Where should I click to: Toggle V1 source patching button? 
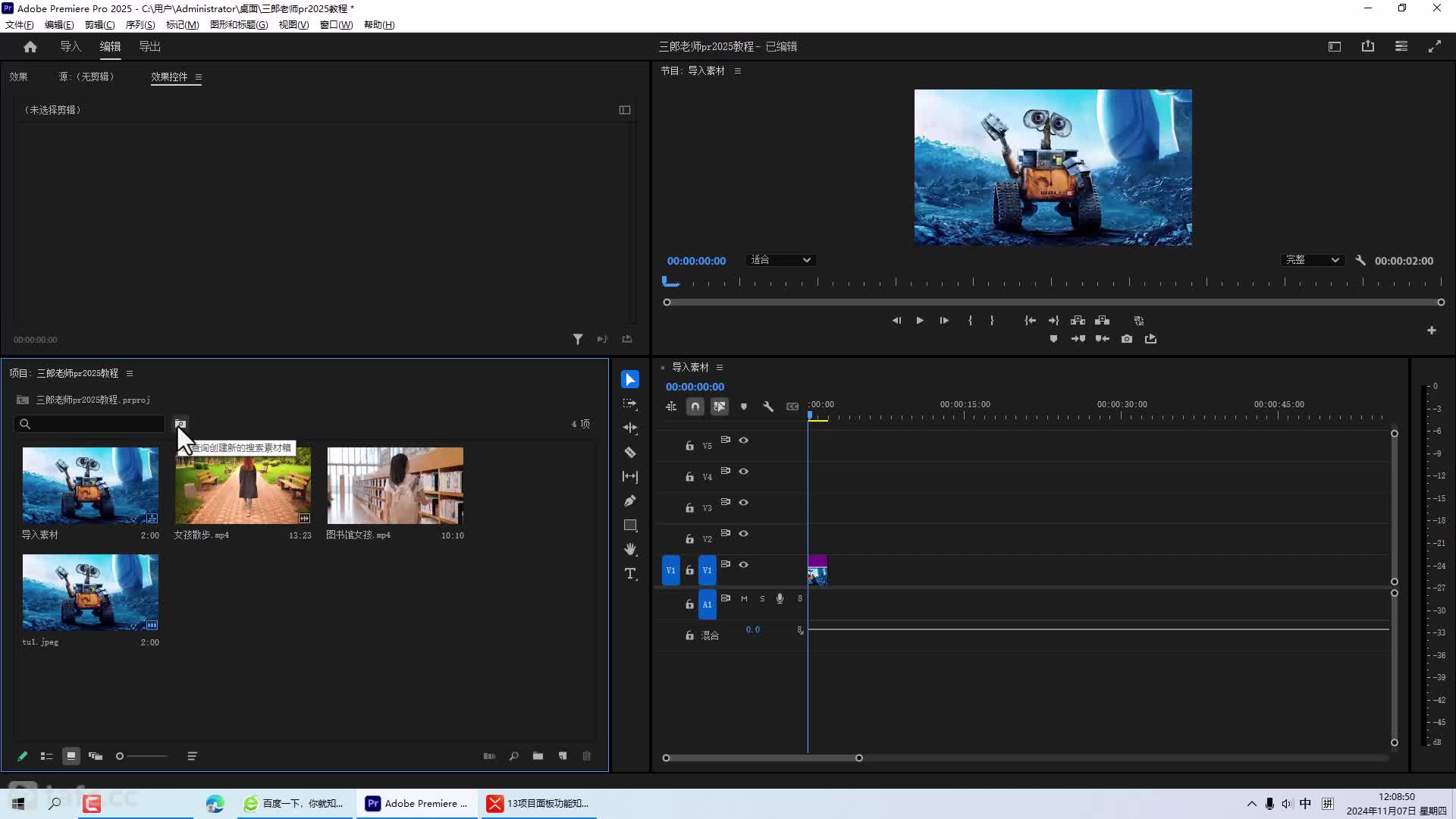tap(671, 570)
